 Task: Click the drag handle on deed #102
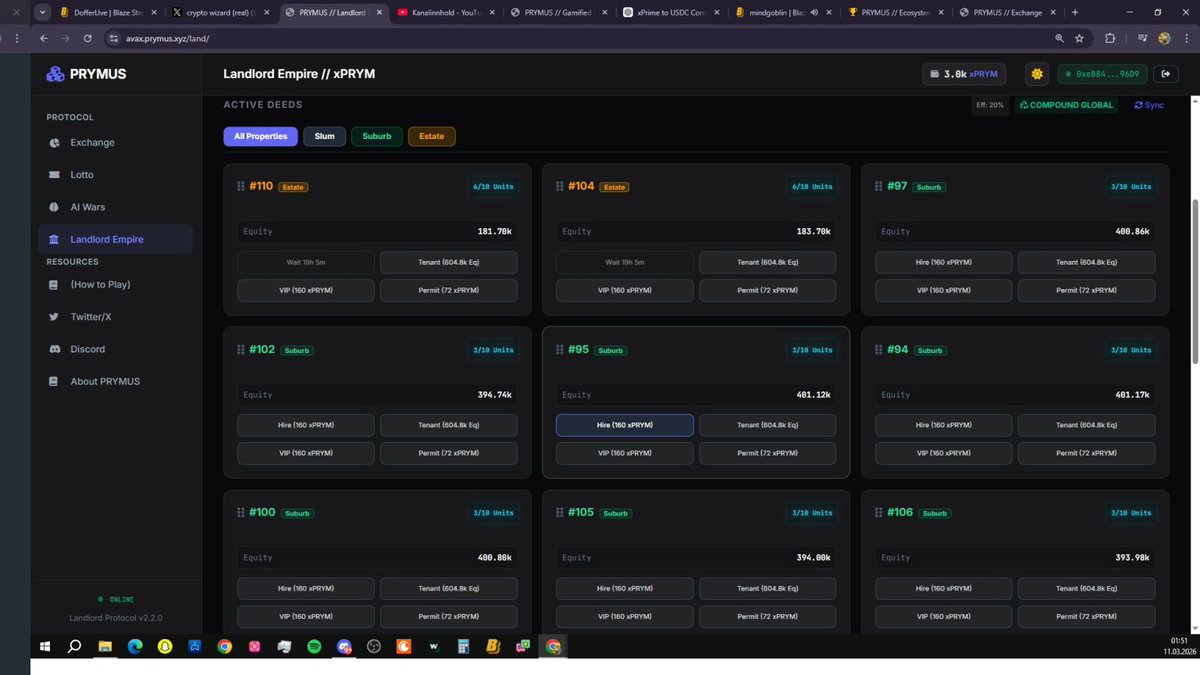tap(240, 350)
